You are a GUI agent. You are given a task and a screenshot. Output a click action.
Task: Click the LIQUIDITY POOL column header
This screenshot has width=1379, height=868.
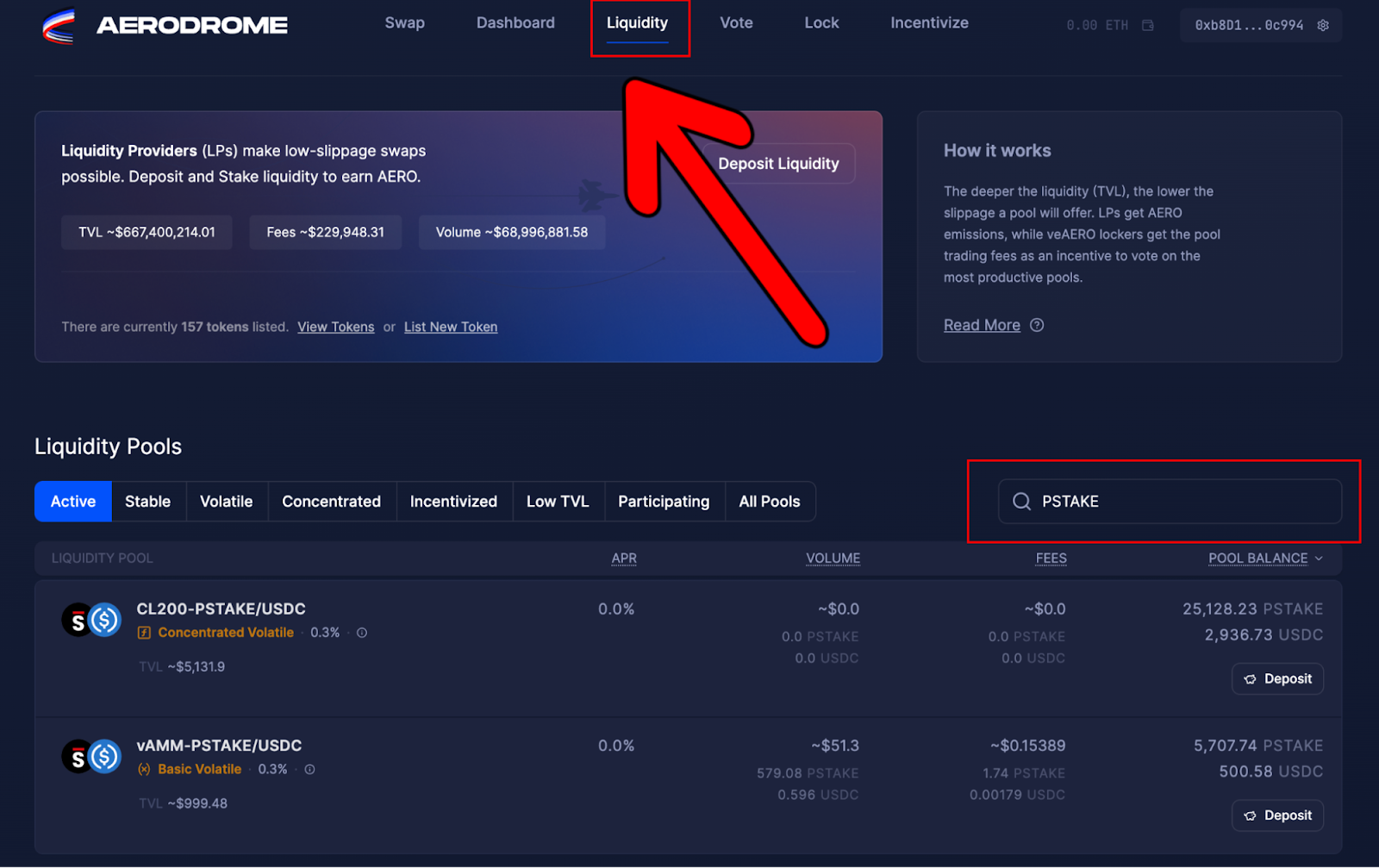[102, 559]
